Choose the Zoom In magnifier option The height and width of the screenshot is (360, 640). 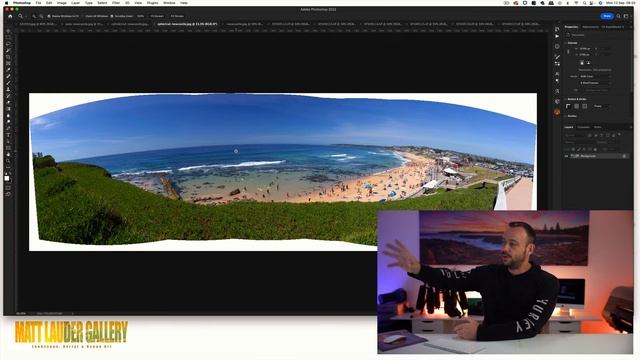34,16
